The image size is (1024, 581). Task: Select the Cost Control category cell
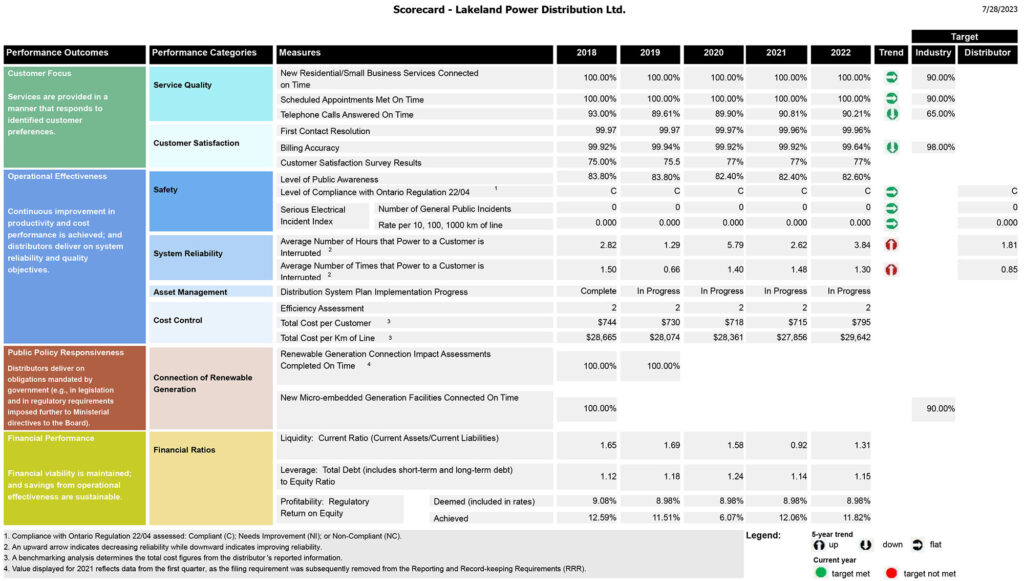point(211,322)
